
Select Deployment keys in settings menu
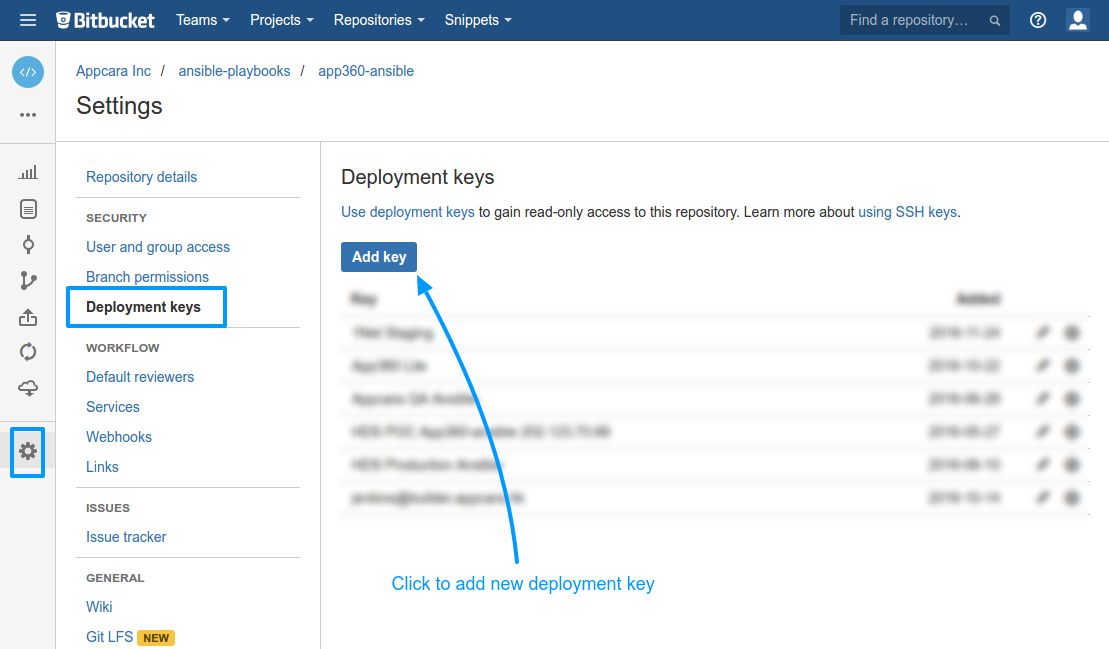144,307
